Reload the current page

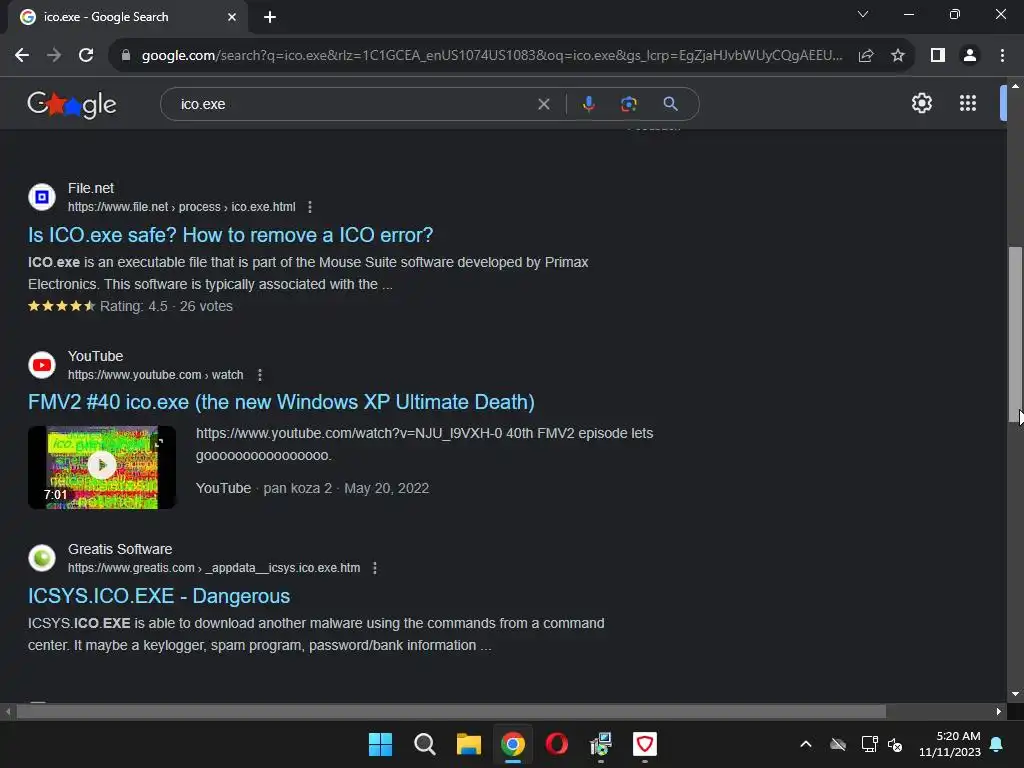click(x=86, y=56)
